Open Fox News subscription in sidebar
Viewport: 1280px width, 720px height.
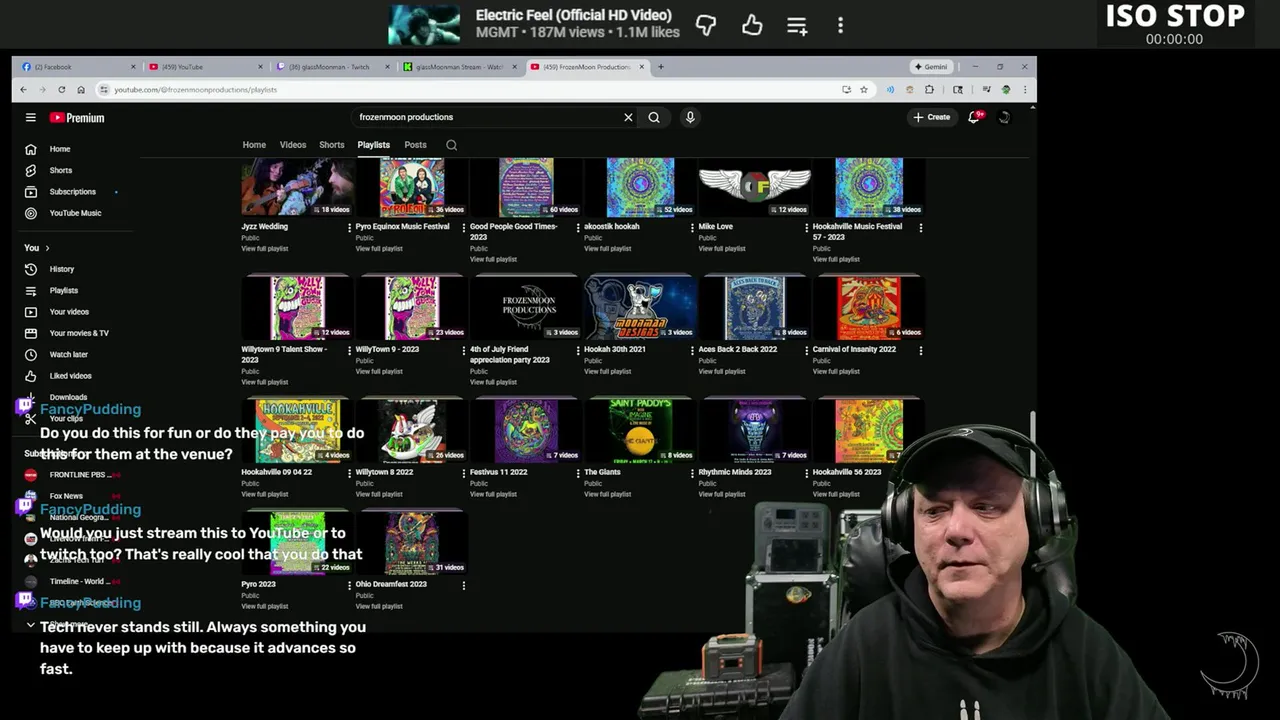pyautogui.click(x=66, y=496)
